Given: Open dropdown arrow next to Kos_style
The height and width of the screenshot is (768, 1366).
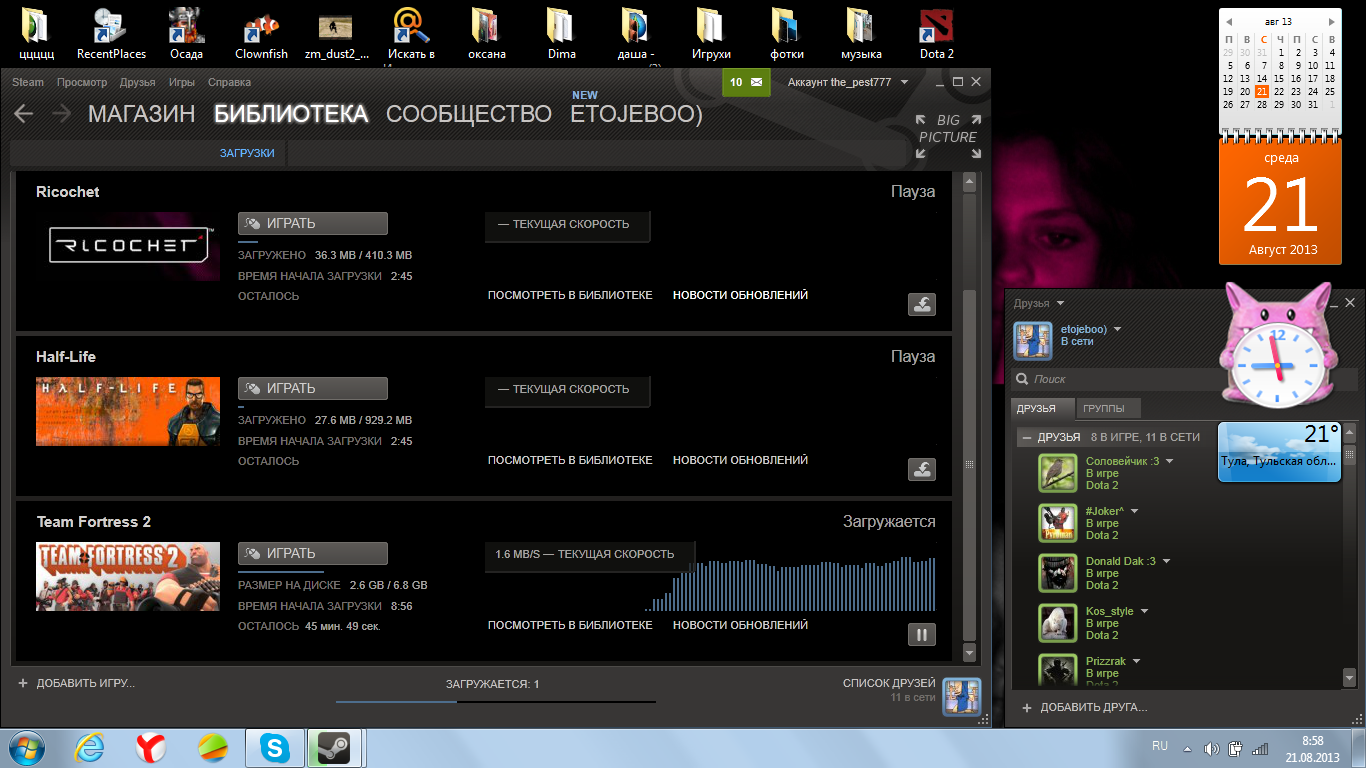Looking at the screenshot, I should (x=1144, y=611).
